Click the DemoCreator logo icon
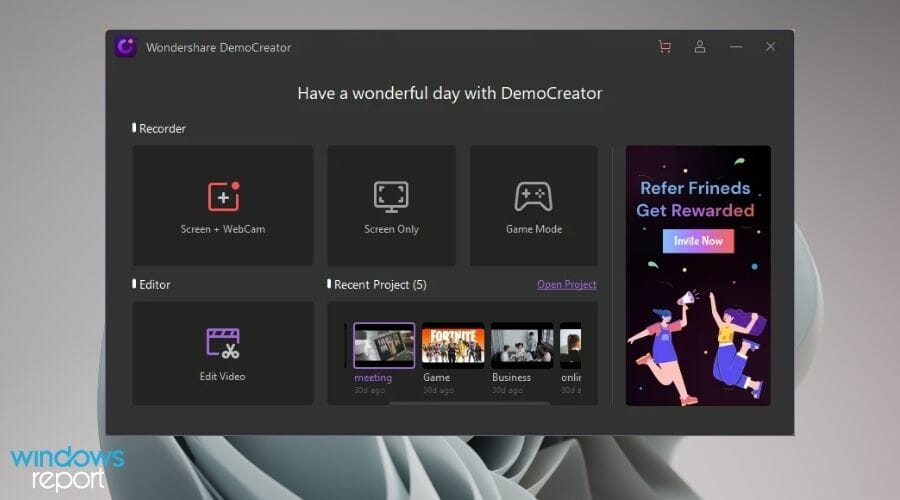The image size is (900, 500). (126, 46)
